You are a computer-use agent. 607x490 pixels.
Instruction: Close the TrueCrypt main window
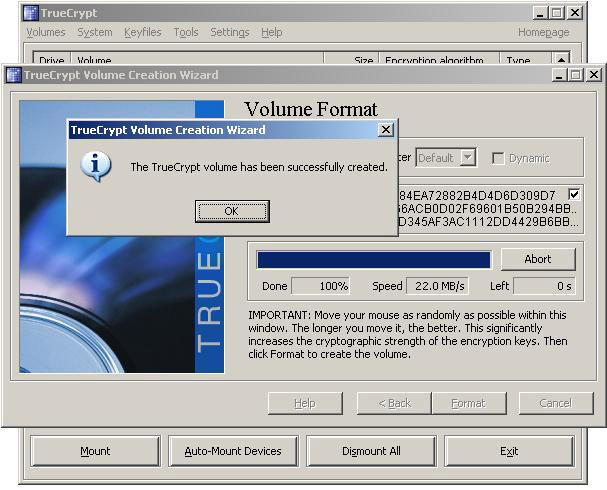[575, 13]
